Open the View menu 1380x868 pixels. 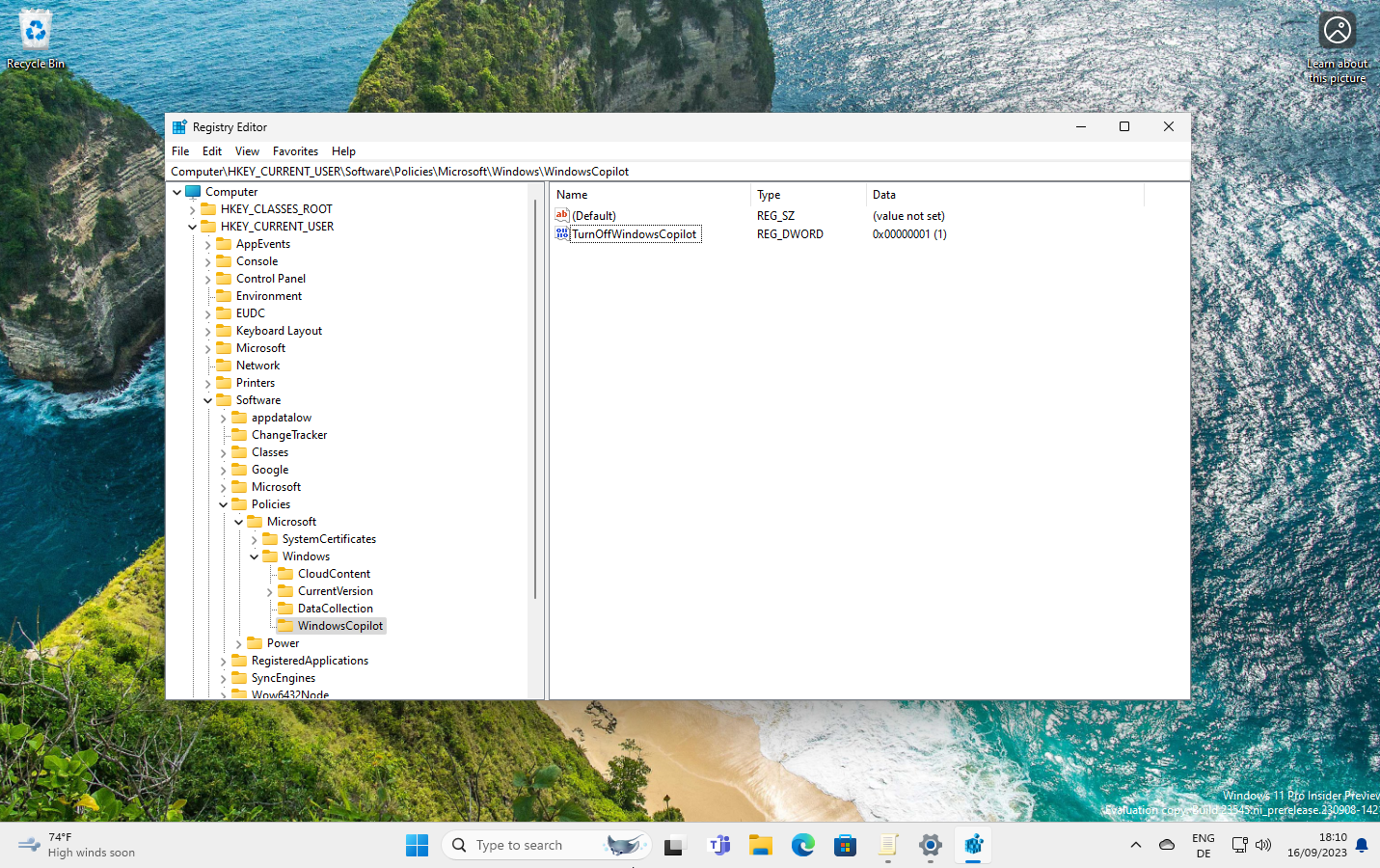247,151
